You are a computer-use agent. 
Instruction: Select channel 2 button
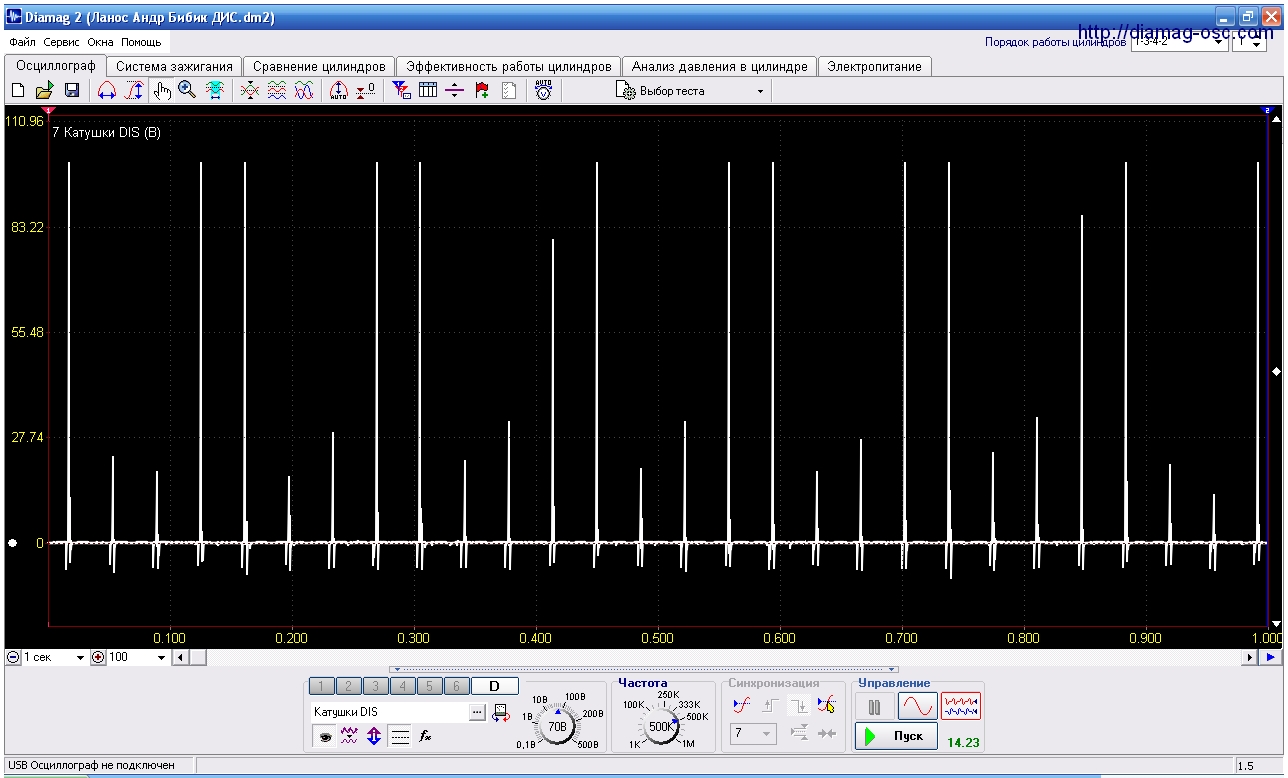pos(348,686)
